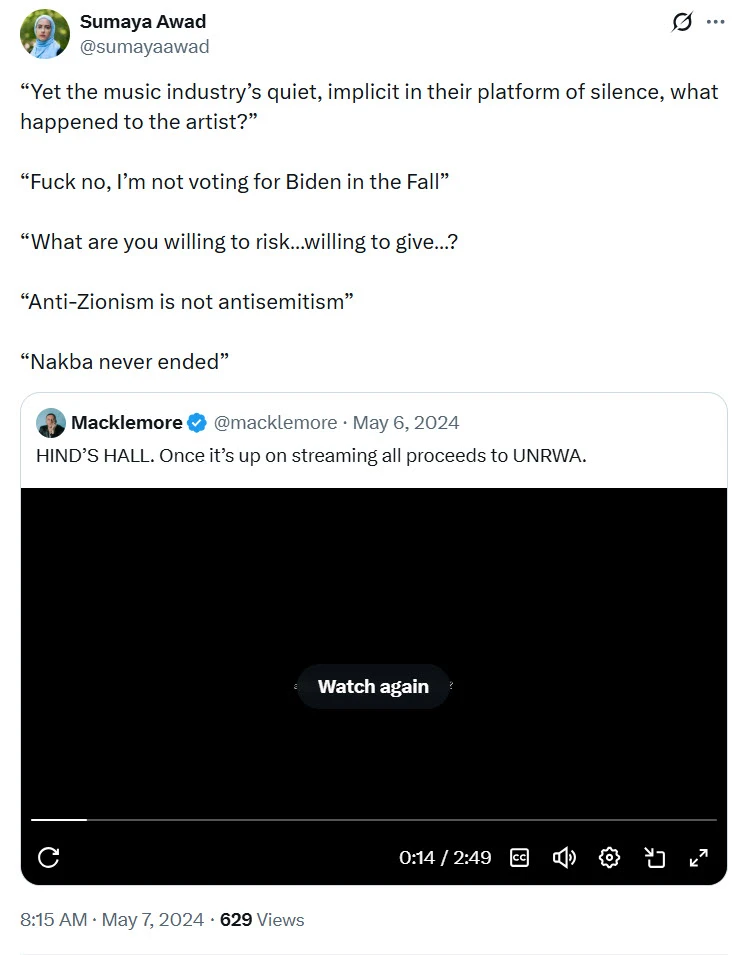Open video settings gear
744x955 pixels.
pyautogui.click(x=609, y=857)
